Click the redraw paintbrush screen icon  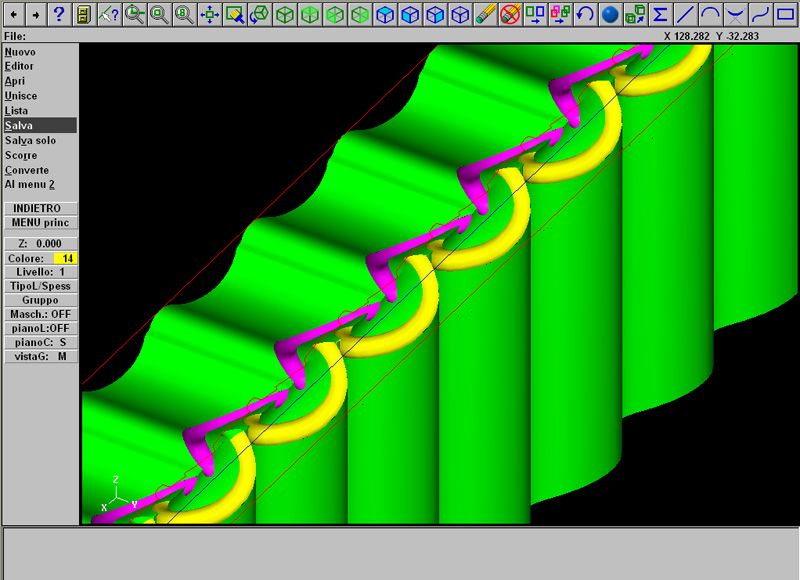234,15
